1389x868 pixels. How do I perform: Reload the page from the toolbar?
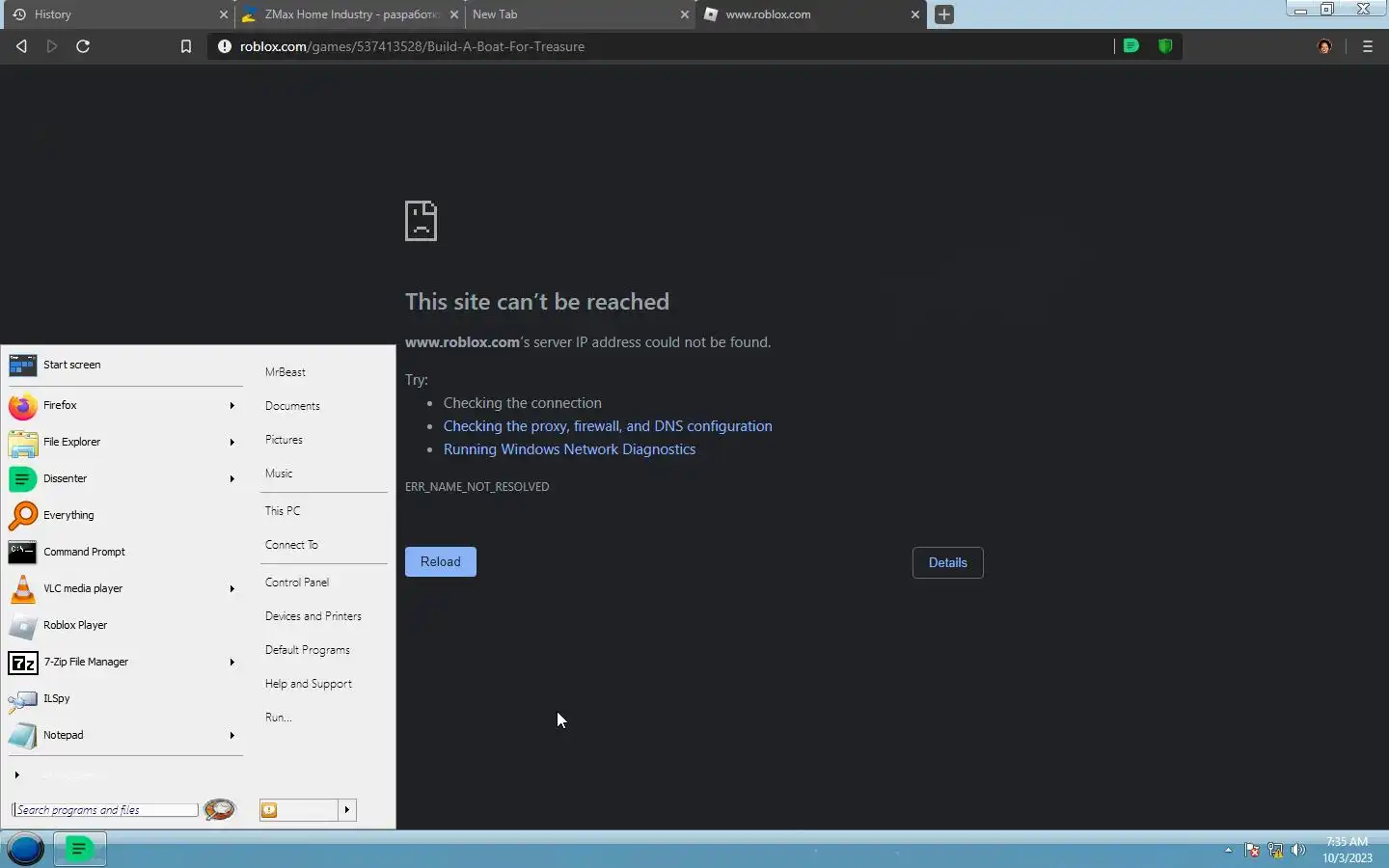point(83,46)
